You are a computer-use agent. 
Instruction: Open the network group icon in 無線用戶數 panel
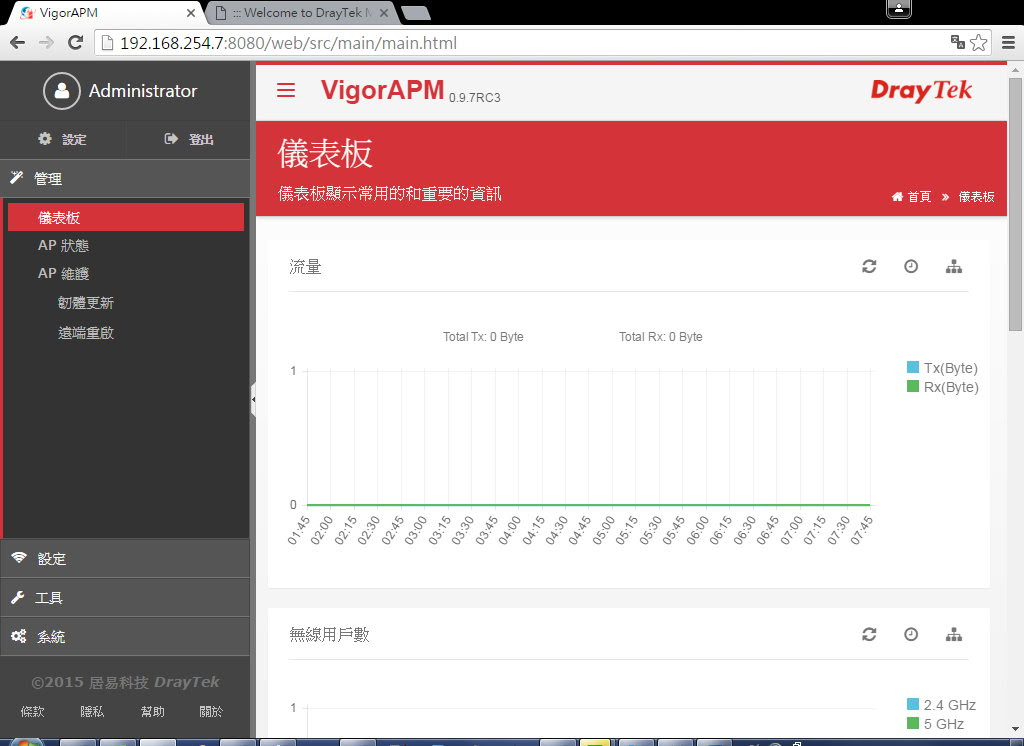[953, 634]
